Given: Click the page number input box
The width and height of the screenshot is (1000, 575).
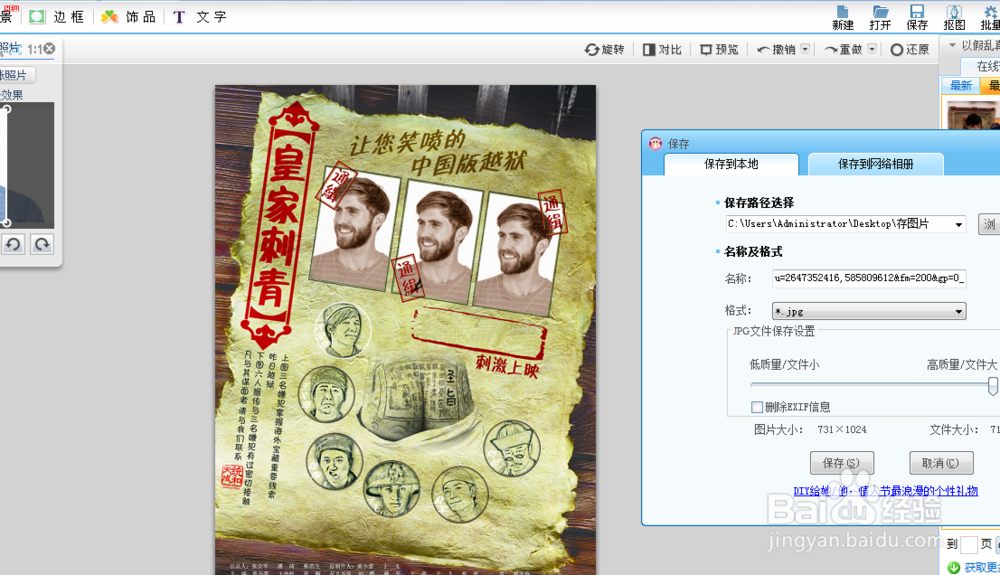Looking at the screenshot, I should click(x=969, y=544).
